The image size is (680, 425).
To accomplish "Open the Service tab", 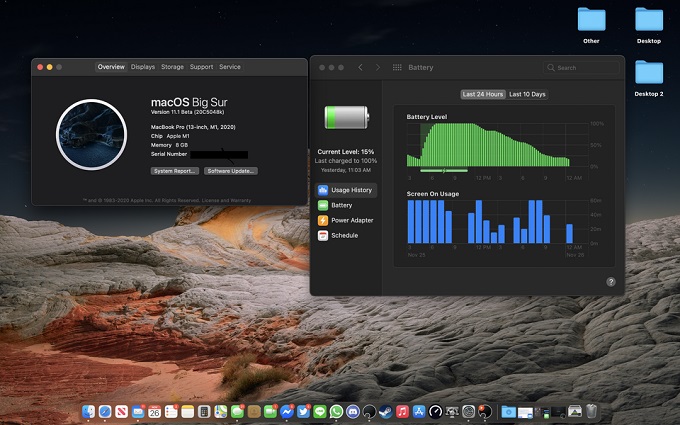I will pyautogui.click(x=230, y=67).
